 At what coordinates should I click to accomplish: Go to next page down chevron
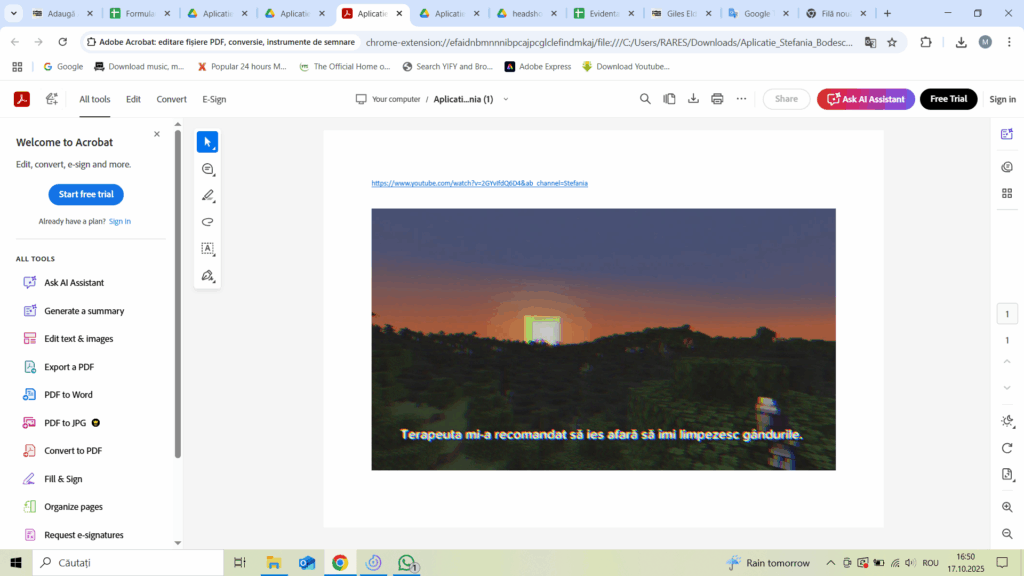pyautogui.click(x=1007, y=387)
